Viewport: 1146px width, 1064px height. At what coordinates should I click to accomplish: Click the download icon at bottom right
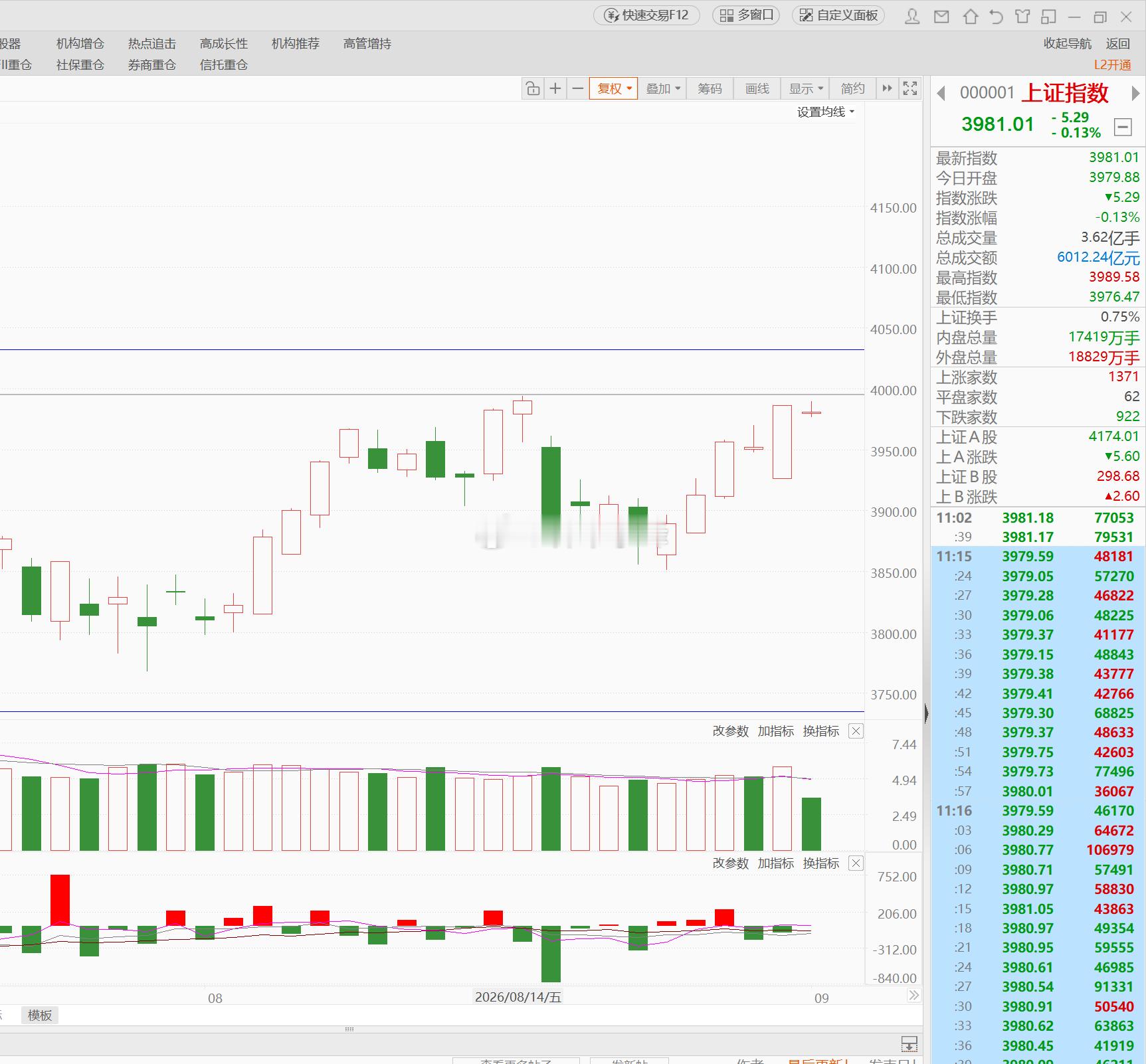pyautogui.click(x=909, y=1044)
